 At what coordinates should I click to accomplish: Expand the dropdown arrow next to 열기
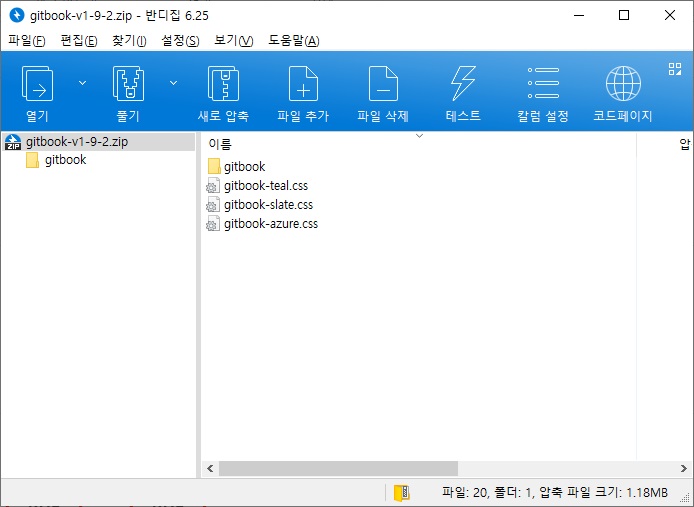point(82,83)
